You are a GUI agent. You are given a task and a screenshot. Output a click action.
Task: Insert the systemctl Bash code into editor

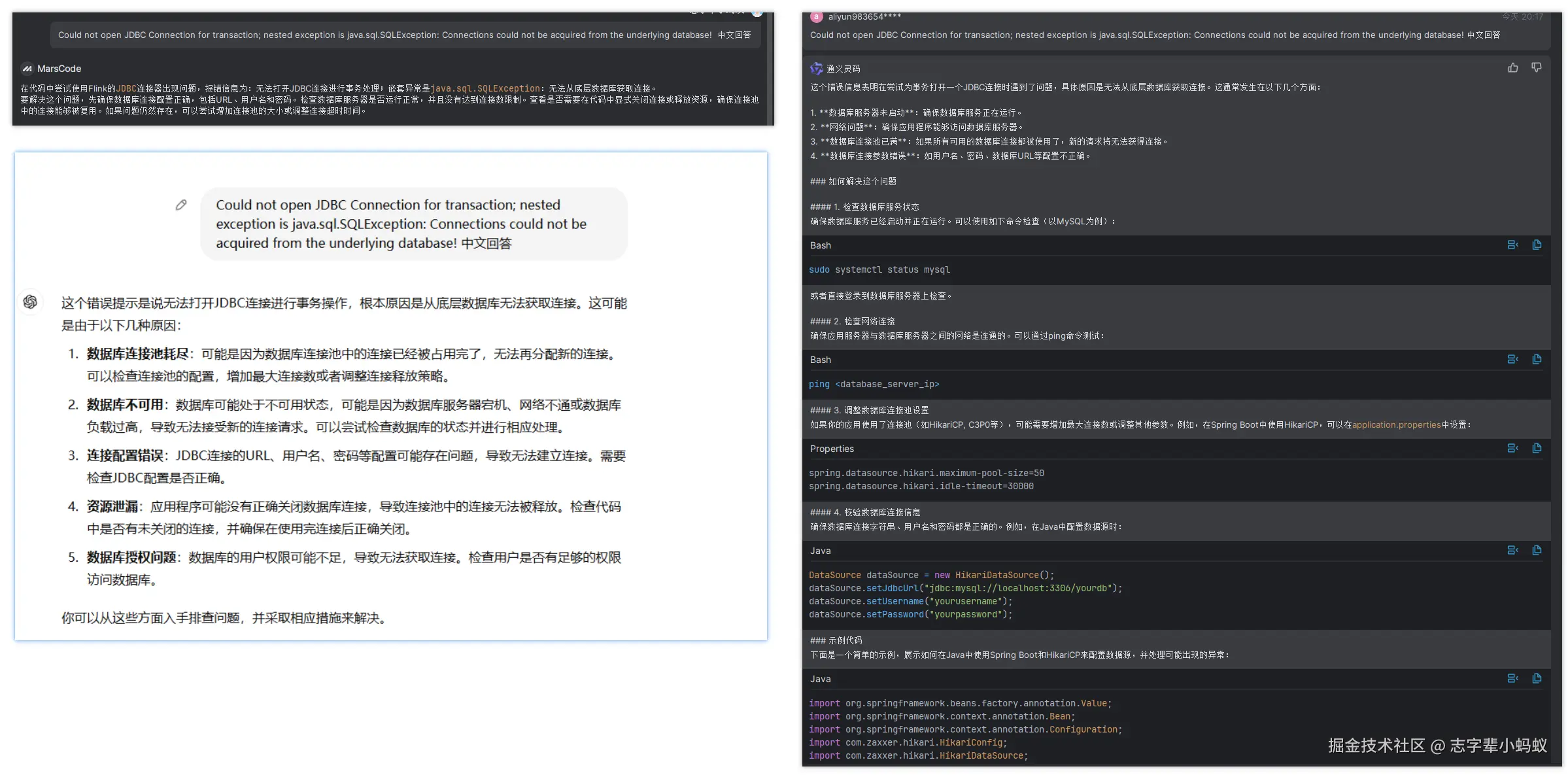pyautogui.click(x=1512, y=245)
